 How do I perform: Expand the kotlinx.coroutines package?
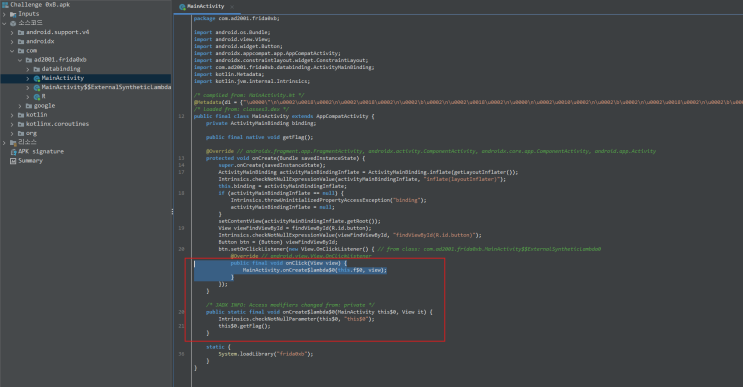[12, 124]
